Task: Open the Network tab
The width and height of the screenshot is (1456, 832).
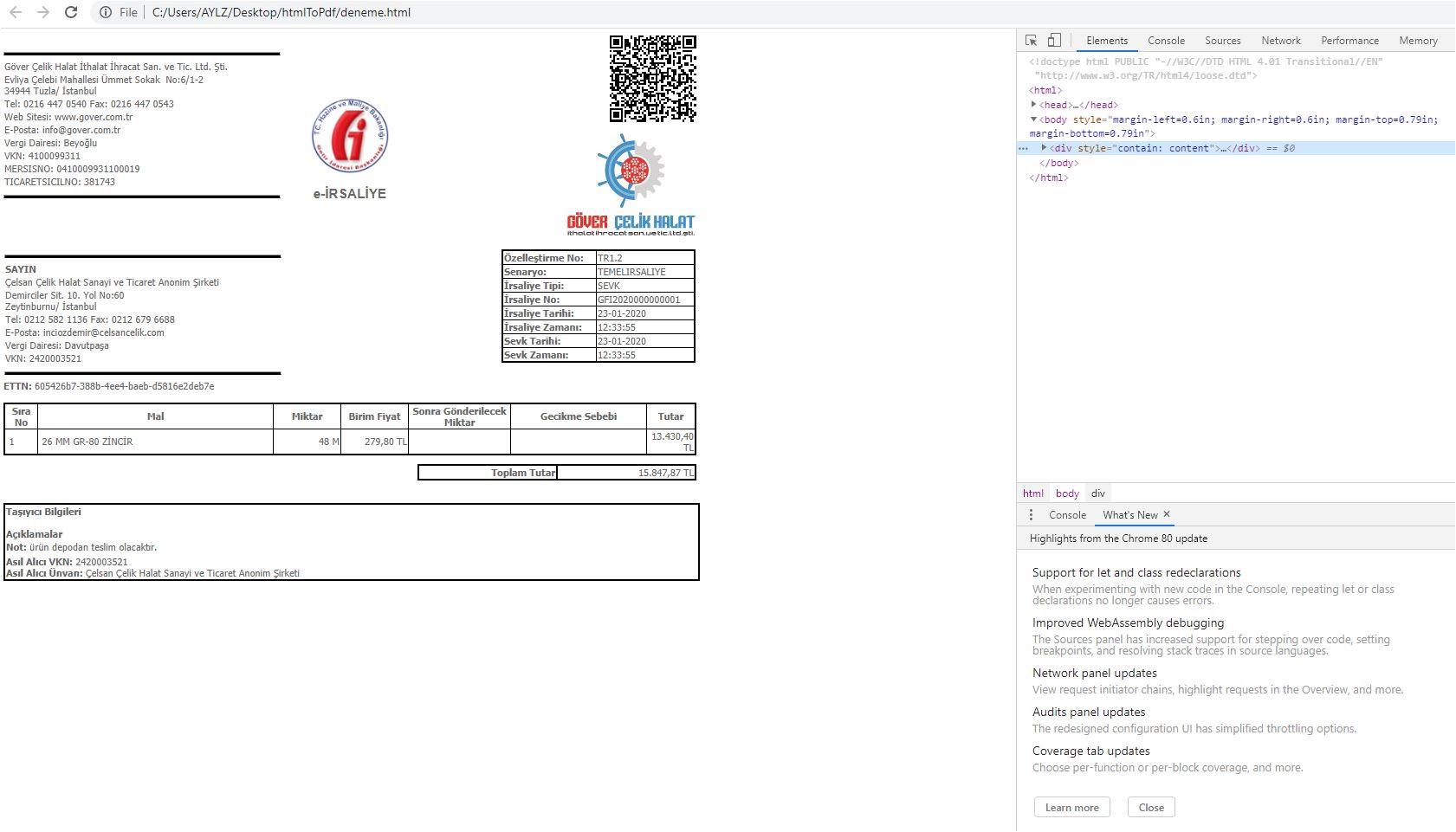Action: (1281, 41)
